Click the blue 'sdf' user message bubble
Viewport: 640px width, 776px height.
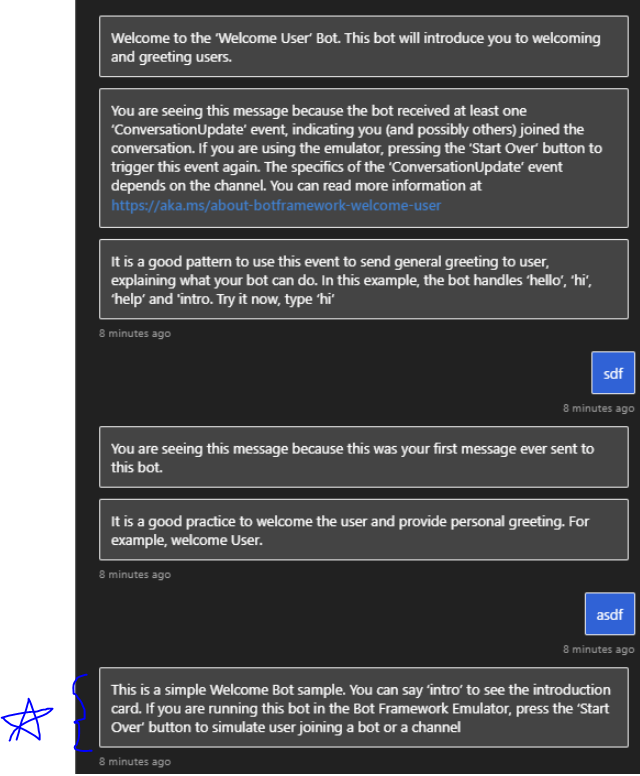613,373
